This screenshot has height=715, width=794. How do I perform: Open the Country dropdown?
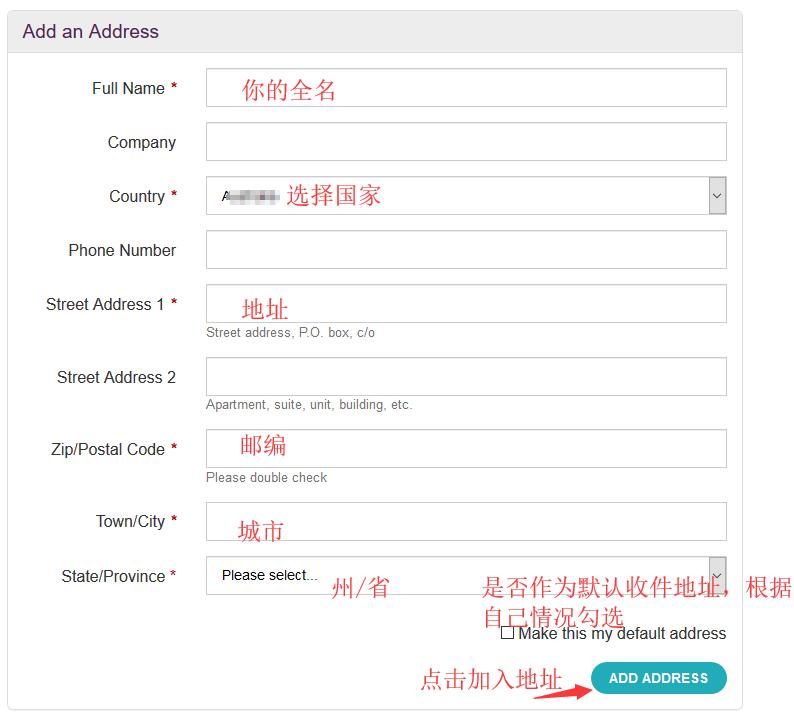pyautogui.click(x=466, y=196)
